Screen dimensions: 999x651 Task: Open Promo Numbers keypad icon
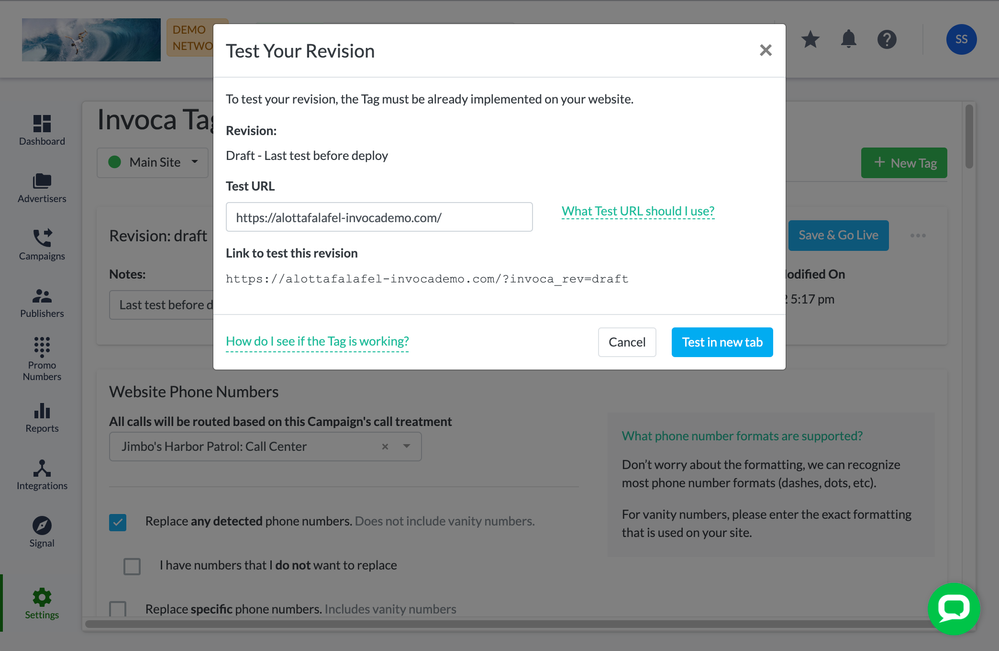[x=42, y=347]
